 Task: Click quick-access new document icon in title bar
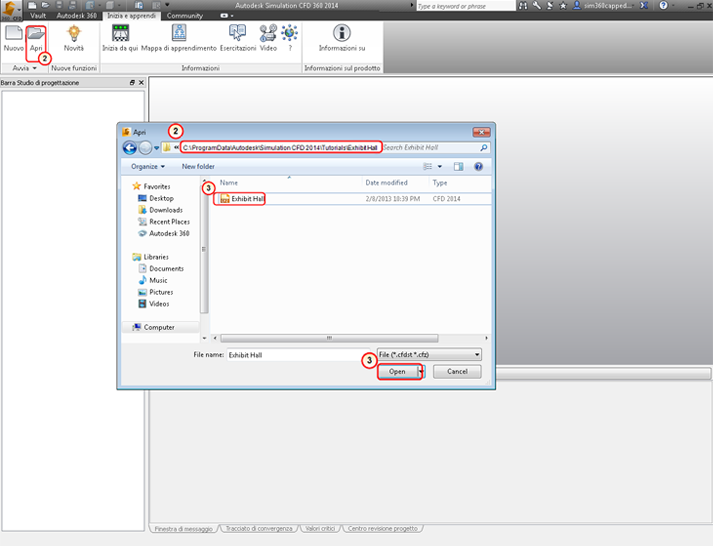pyautogui.click(x=32, y=5)
